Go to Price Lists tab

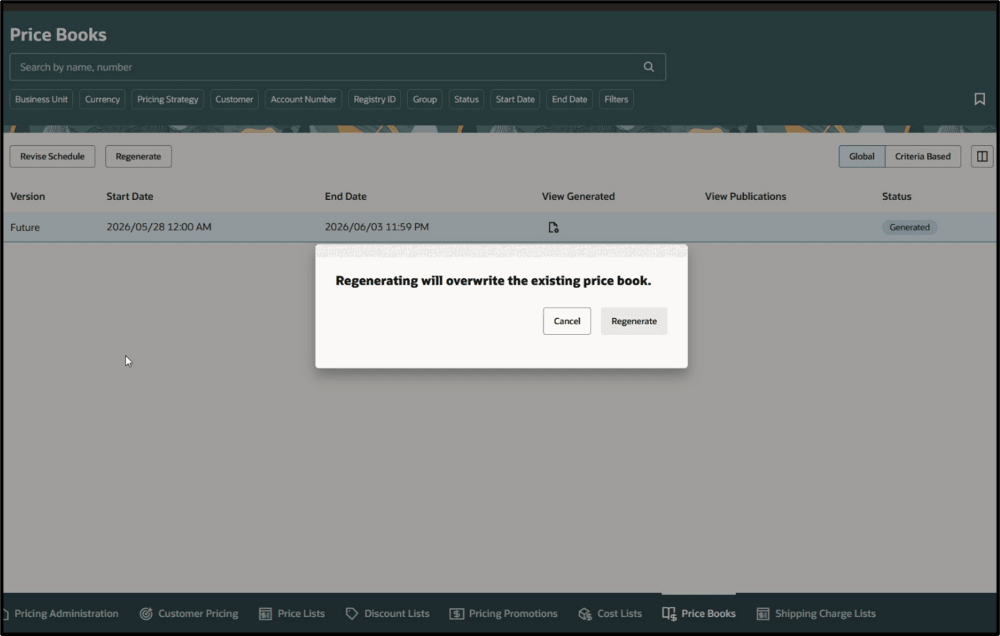(x=301, y=614)
